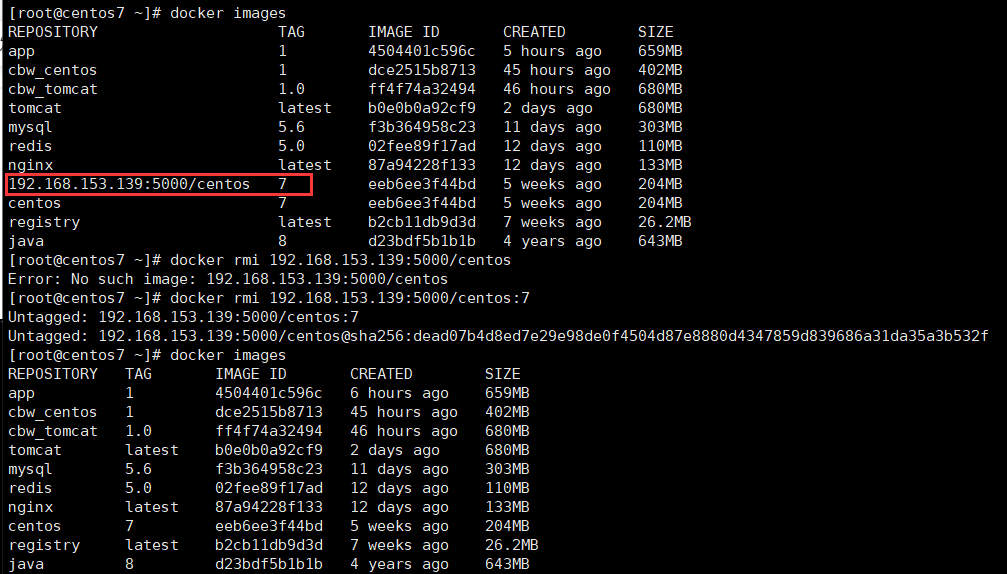The height and width of the screenshot is (574, 1007).
Task: Click '659MB' size in the first table
Action: [x=660, y=51]
